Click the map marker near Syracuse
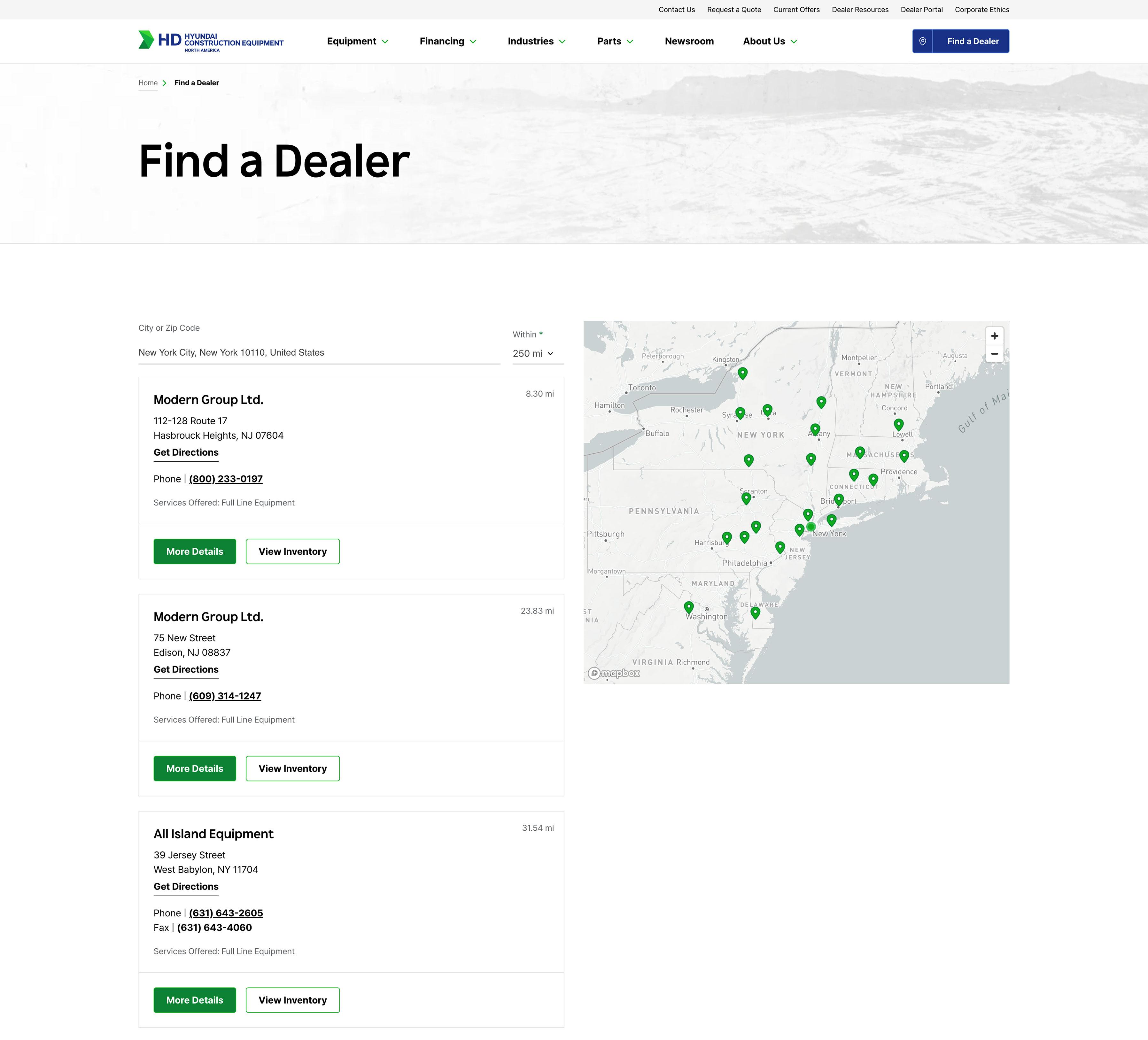Viewport: 1148px width, 1040px height. (740, 413)
